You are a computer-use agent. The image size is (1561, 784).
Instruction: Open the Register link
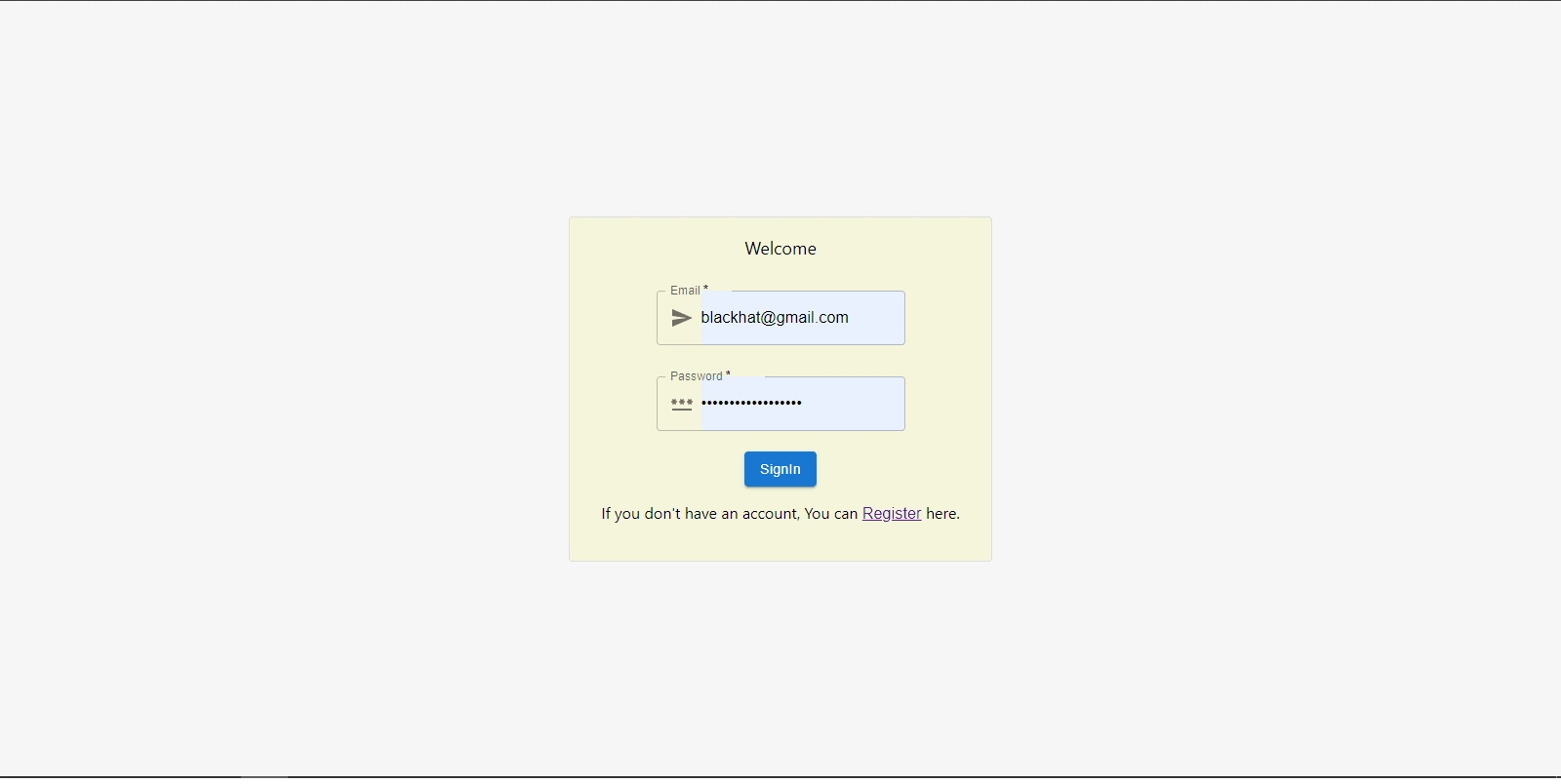[892, 514]
